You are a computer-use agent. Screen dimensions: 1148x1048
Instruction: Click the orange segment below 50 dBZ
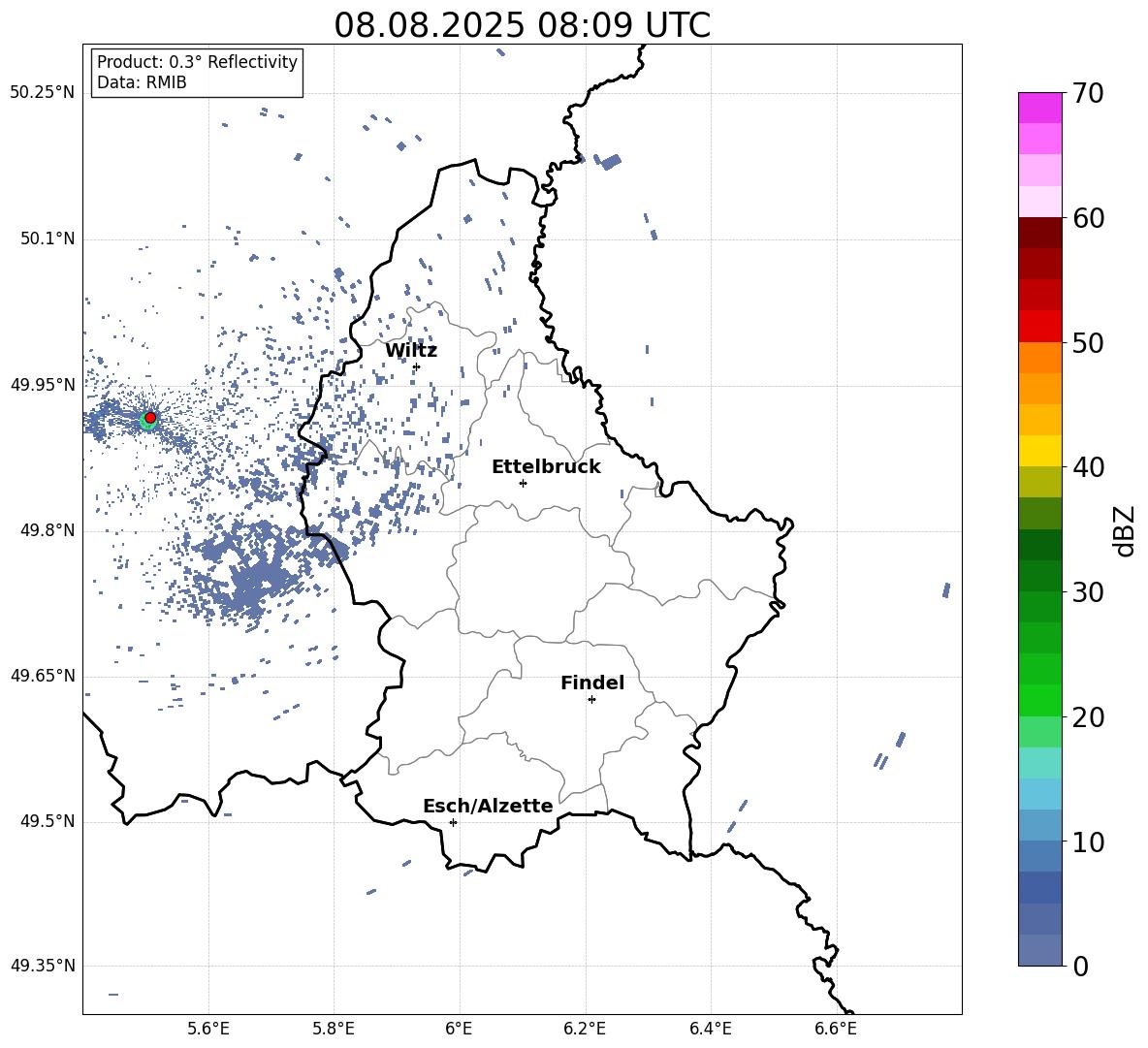[x=1039, y=358]
